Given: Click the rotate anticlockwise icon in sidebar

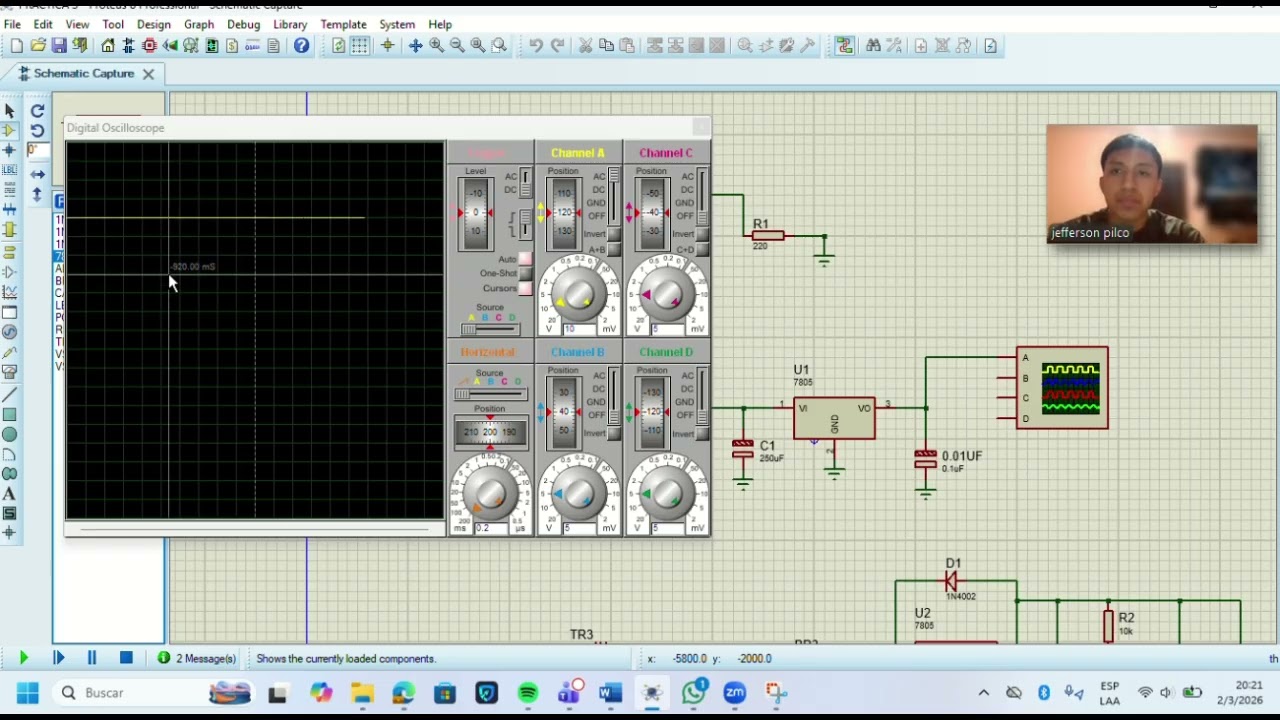Looking at the screenshot, I should [x=37, y=131].
